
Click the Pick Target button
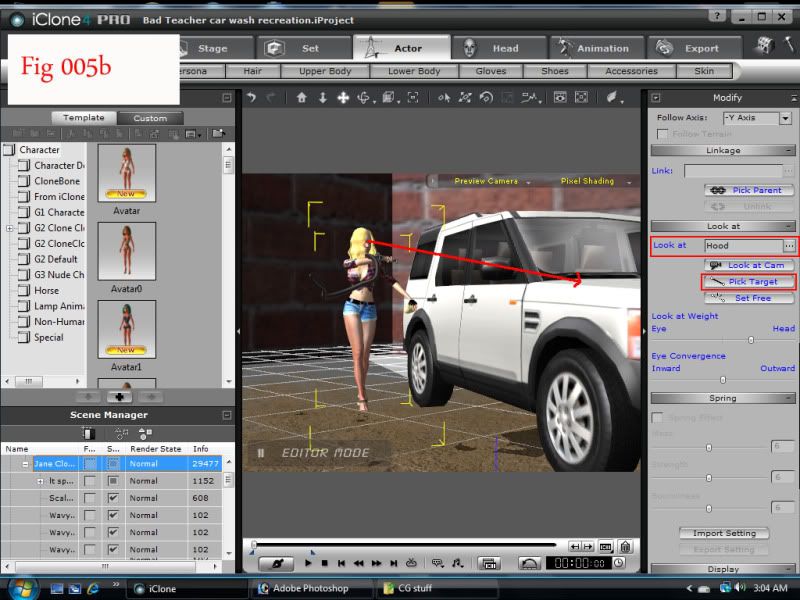pos(749,282)
